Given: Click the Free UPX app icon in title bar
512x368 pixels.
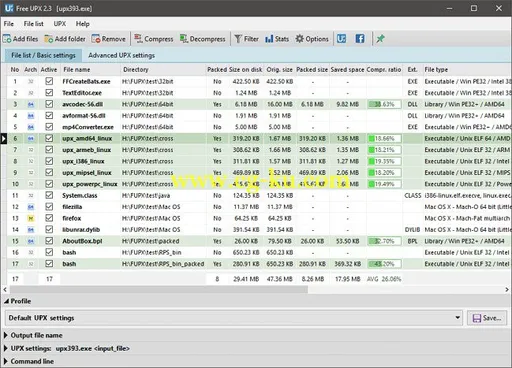Looking at the screenshot, I should 9,8.
